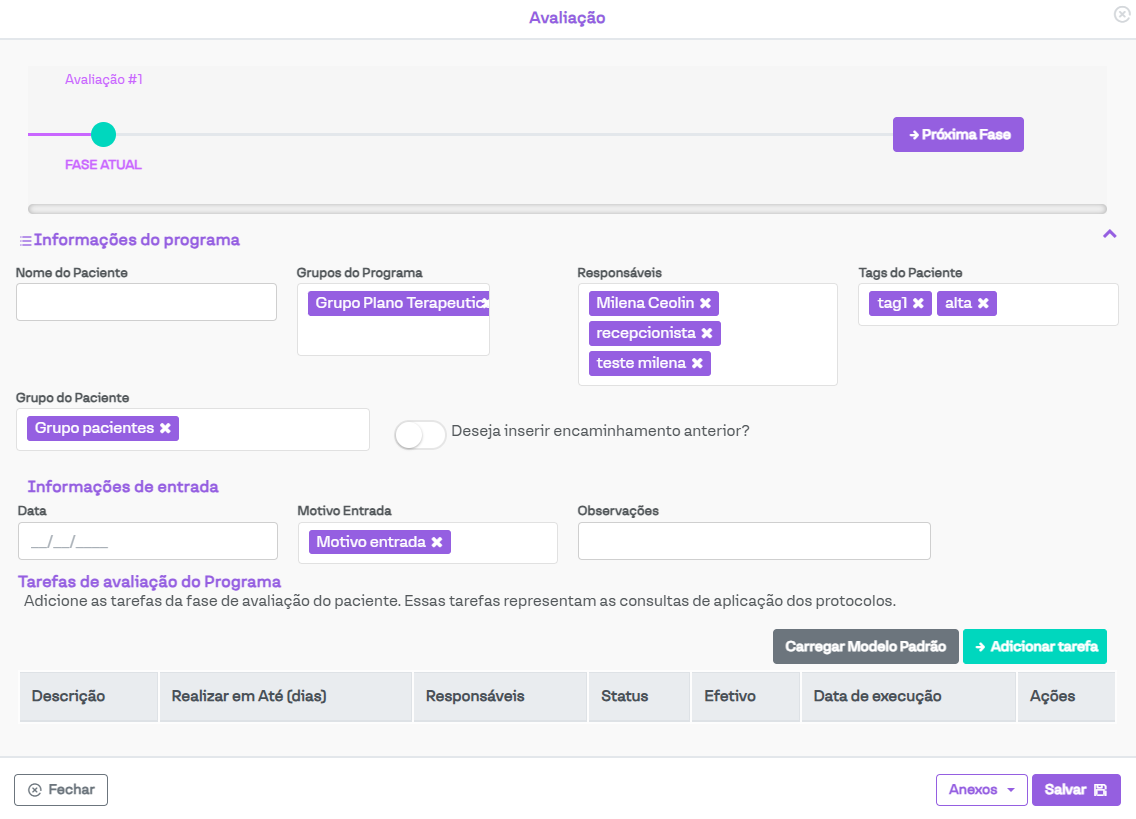Remove the recepcionista tag
1136x819 pixels.
[x=707, y=333]
